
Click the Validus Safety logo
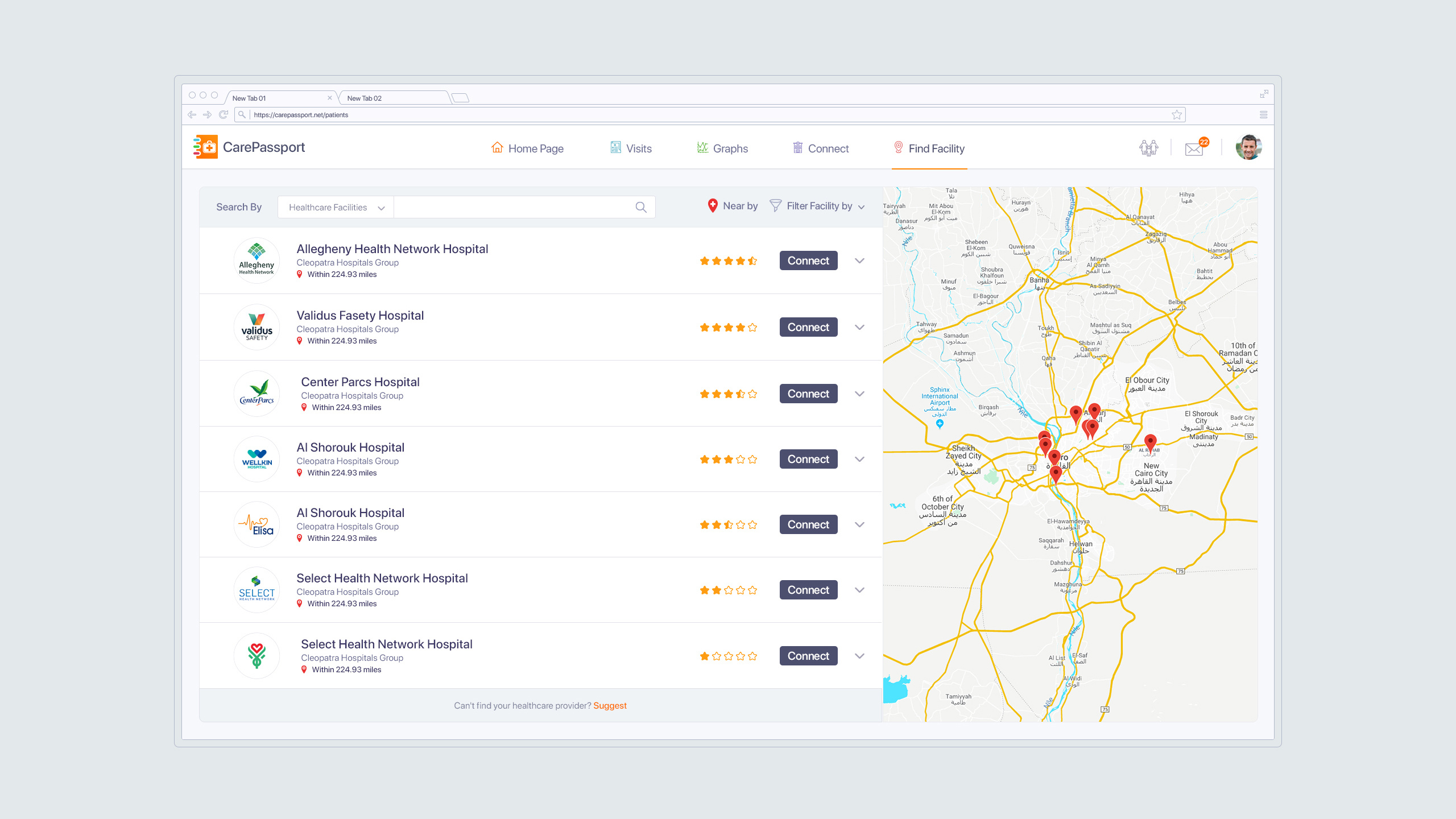click(x=257, y=327)
